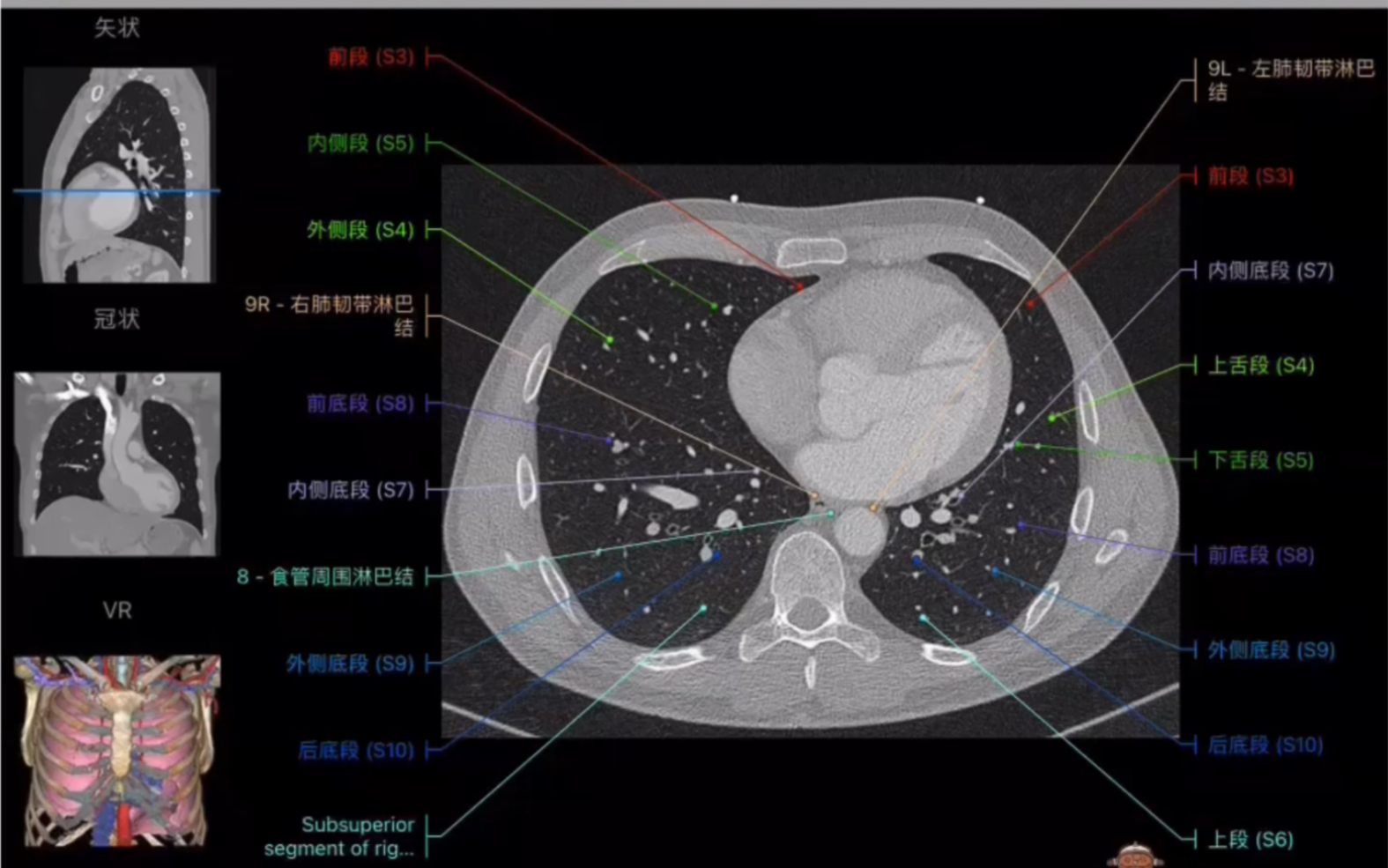Click label 上段 (S6)
Image resolution: width=1388 pixels, height=868 pixels.
click(x=1251, y=839)
